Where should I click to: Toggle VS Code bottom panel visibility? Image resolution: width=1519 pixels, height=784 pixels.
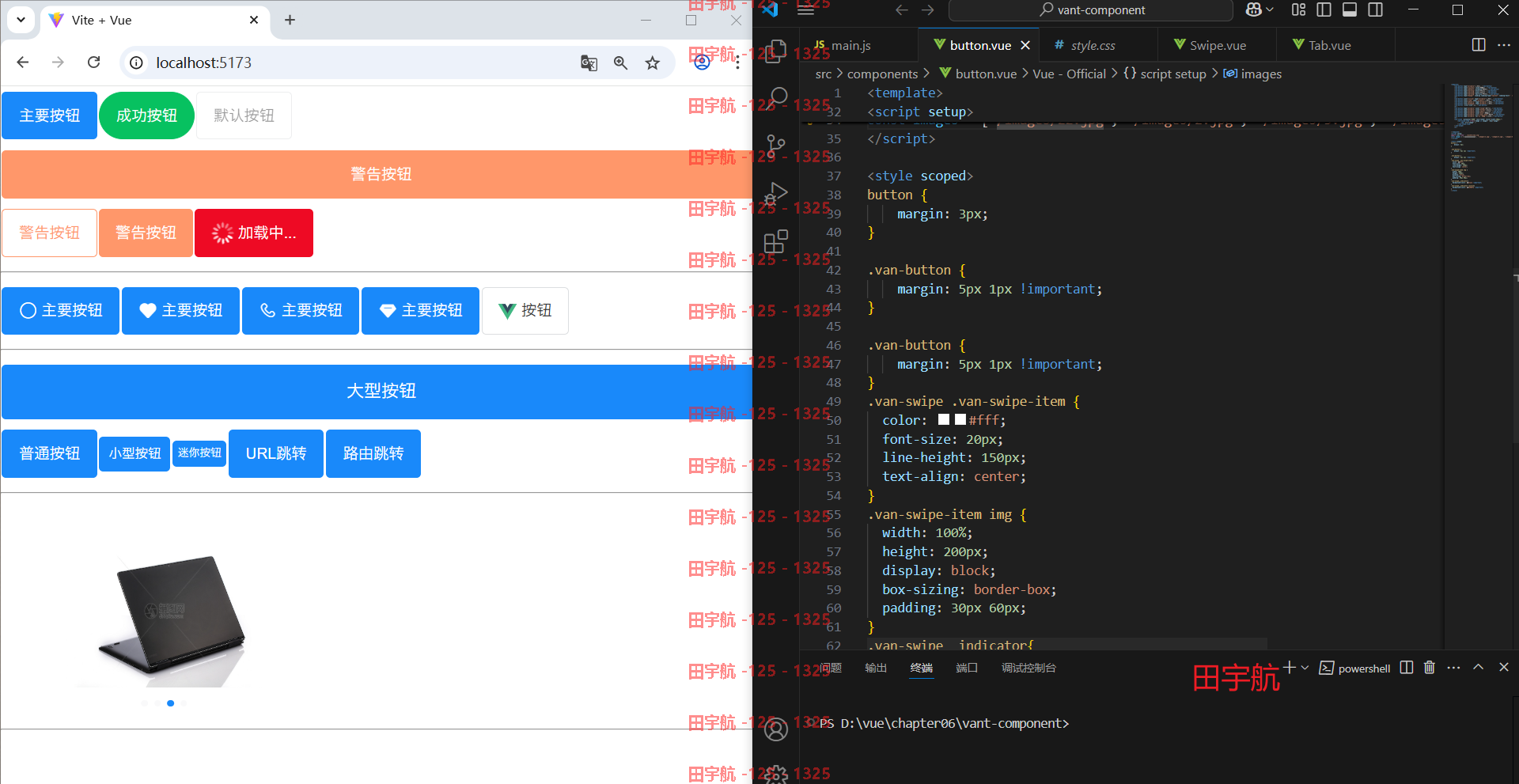click(1350, 9)
